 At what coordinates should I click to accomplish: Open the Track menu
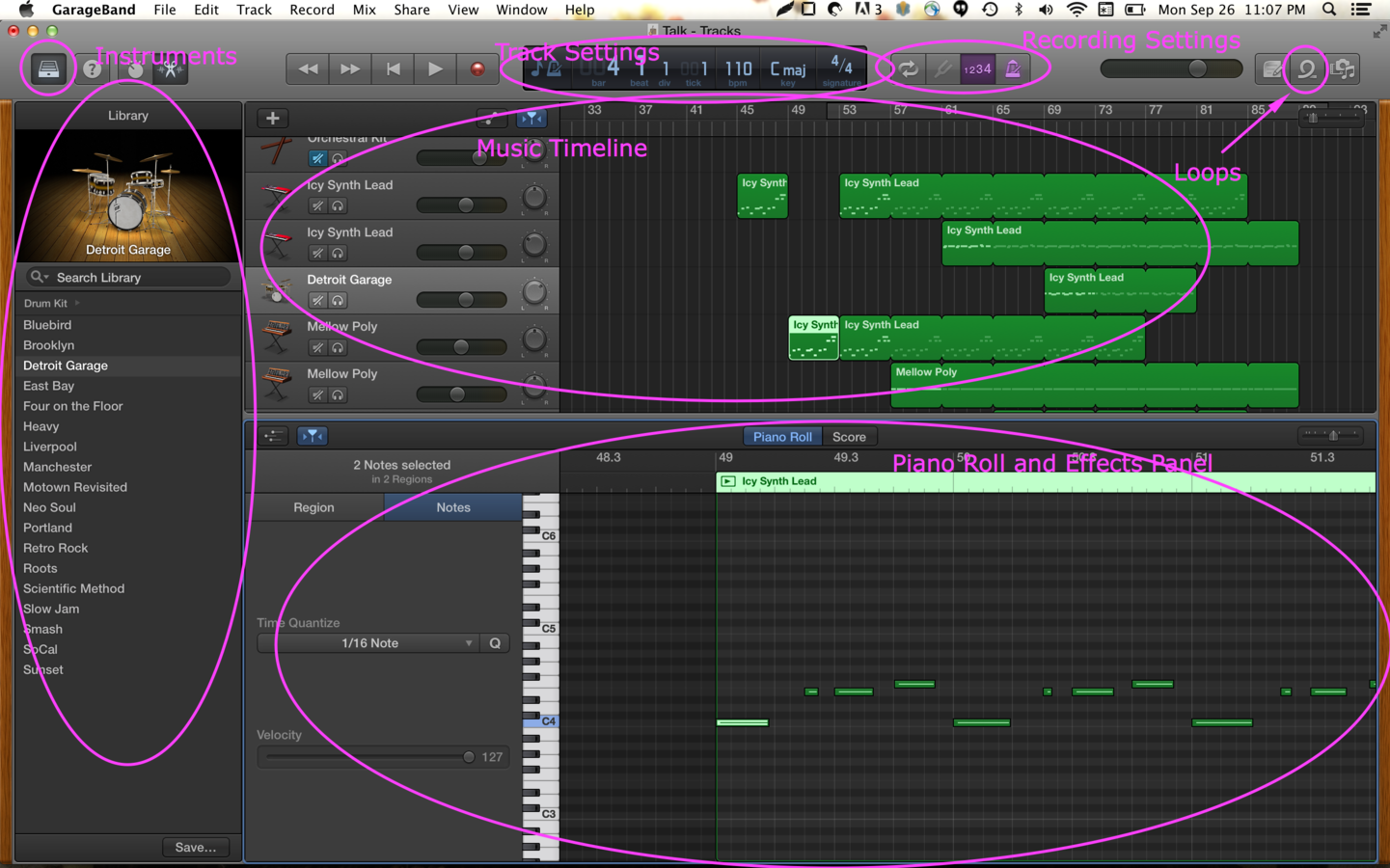254,10
